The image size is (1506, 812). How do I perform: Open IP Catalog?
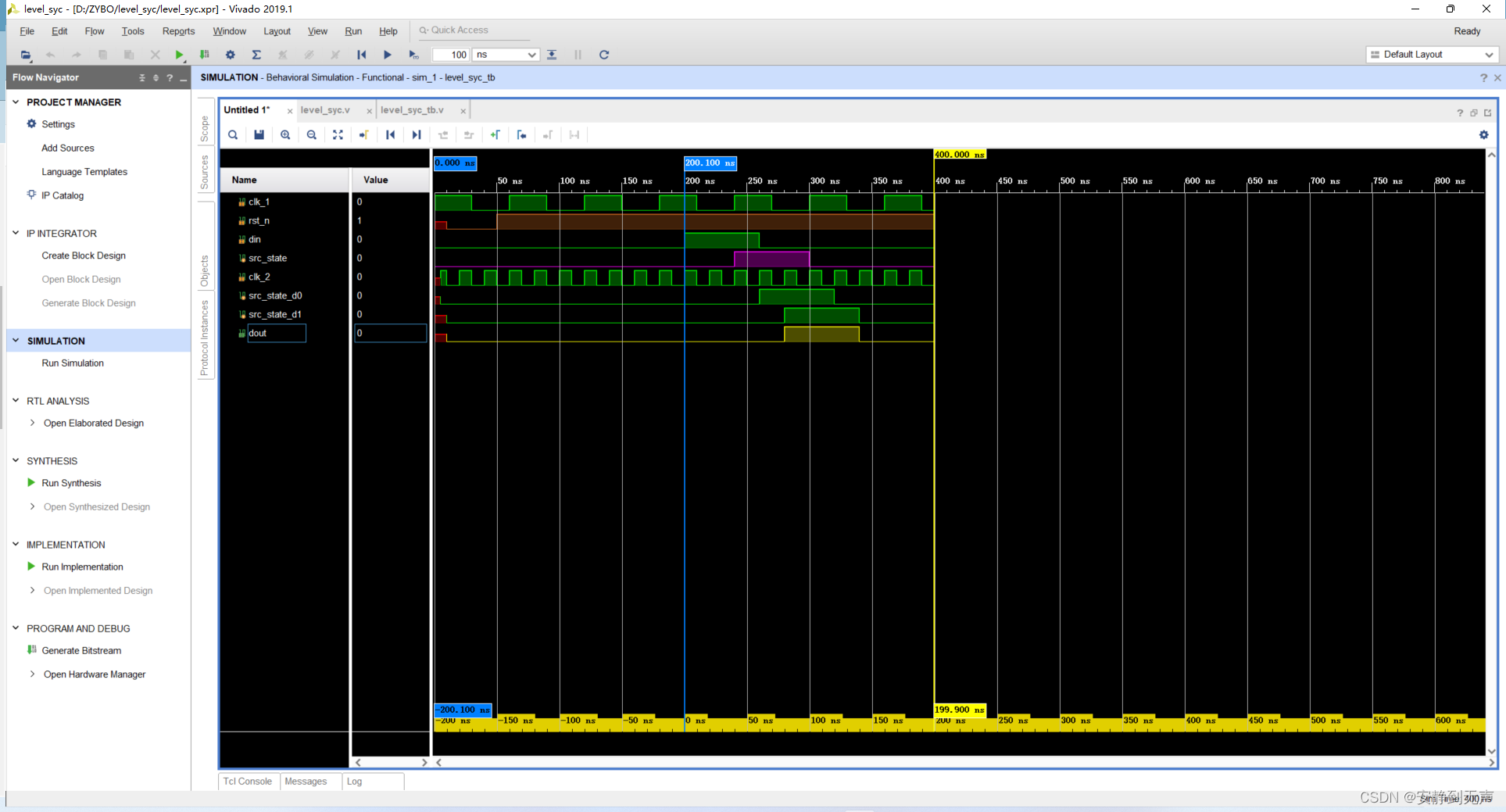[63, 195]
